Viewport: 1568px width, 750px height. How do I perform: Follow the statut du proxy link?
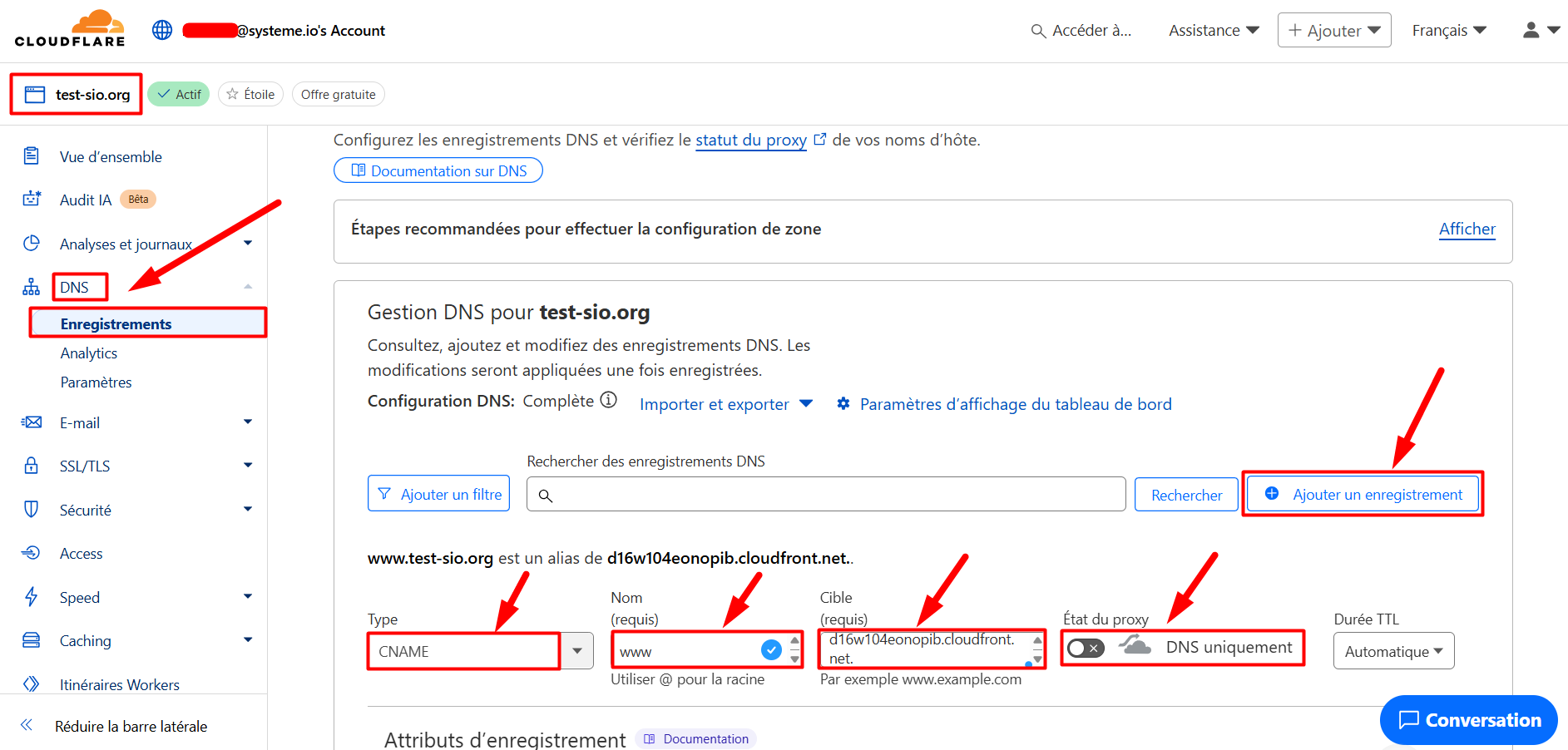(751, 140)
